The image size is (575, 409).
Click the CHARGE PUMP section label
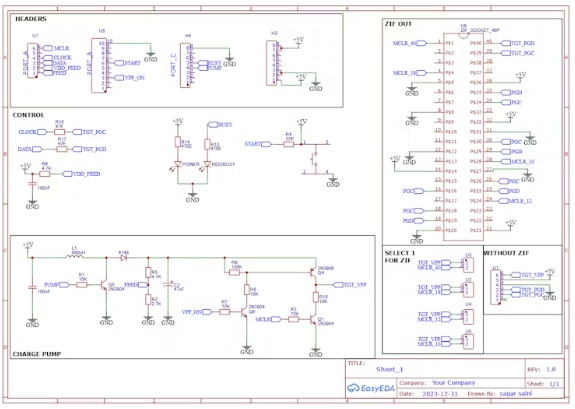point(37,354)
